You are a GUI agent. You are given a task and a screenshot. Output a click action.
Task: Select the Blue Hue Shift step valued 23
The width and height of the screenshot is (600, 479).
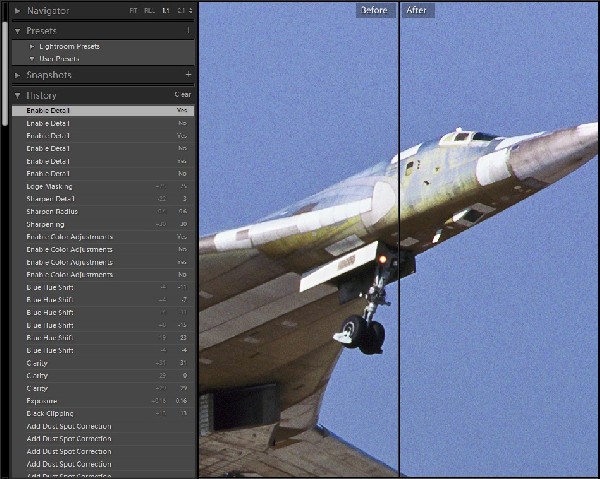[103, 338]
